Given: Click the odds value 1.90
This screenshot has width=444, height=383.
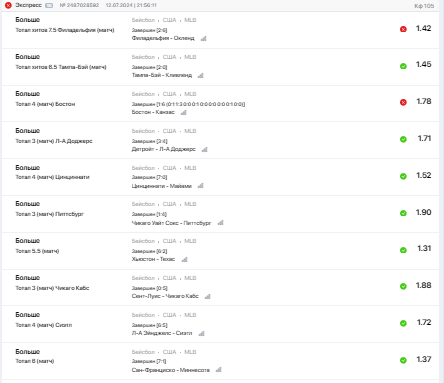Looking at the screenshot, I should [x=423, y=212].
